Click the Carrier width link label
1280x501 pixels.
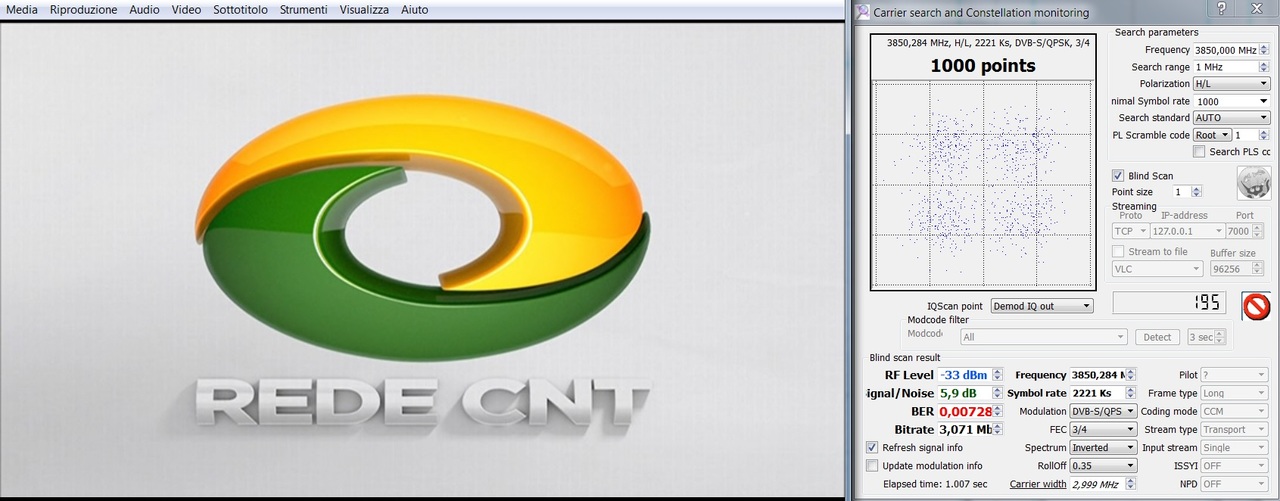[1038, 484]
